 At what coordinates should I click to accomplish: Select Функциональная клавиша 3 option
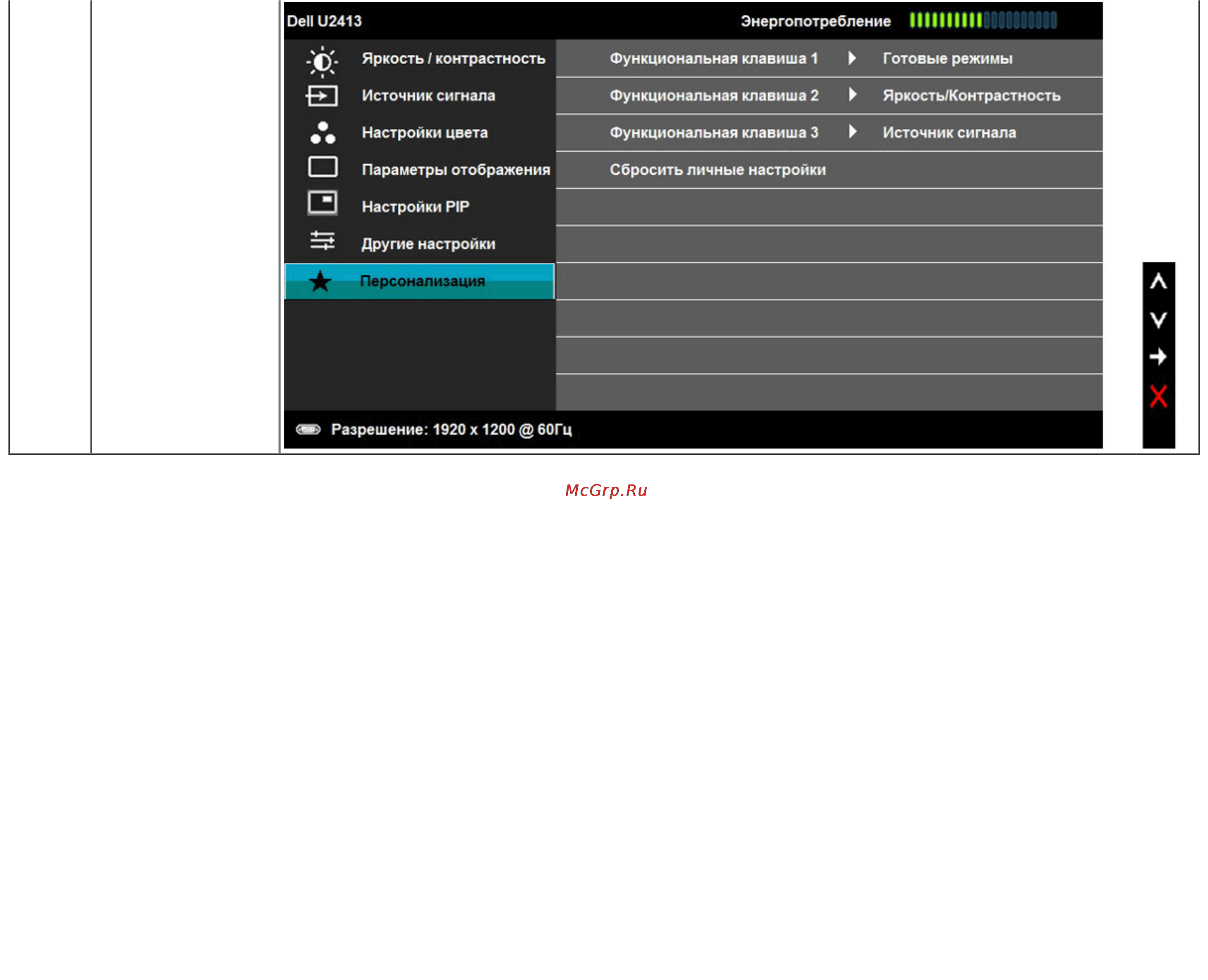coord(713,133)
